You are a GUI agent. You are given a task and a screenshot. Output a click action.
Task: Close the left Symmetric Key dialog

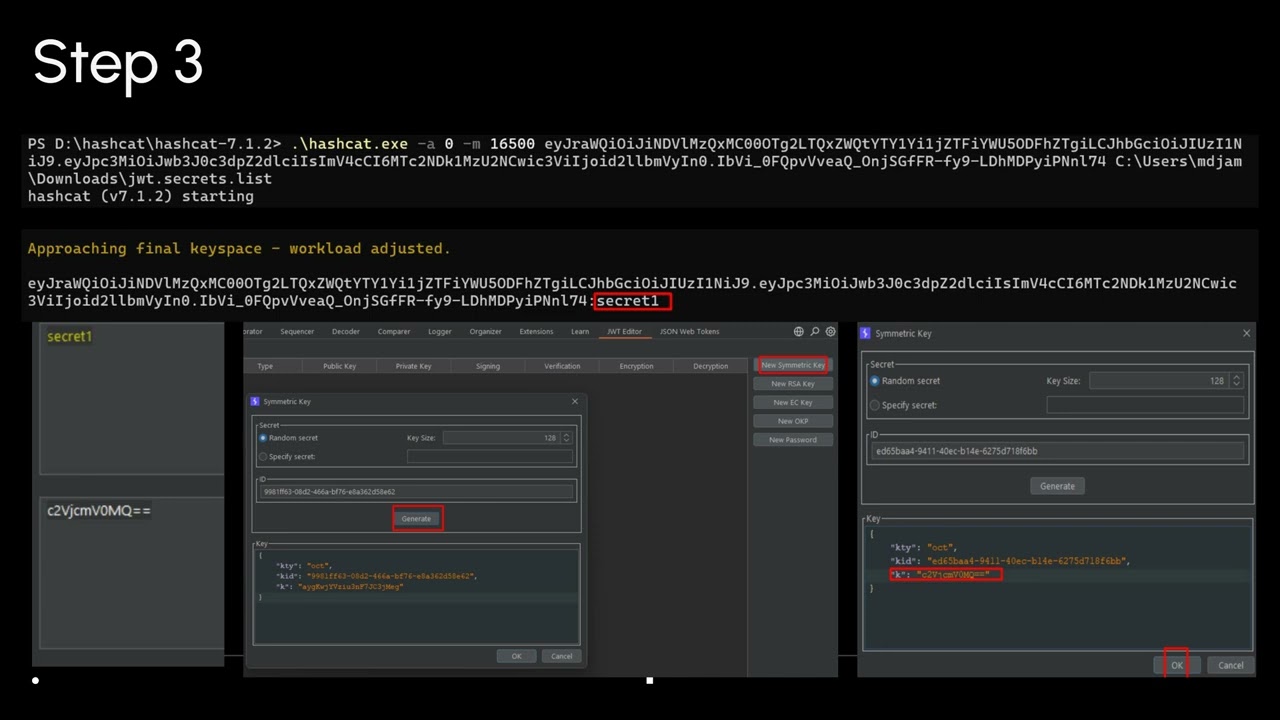tap(575, 401)
